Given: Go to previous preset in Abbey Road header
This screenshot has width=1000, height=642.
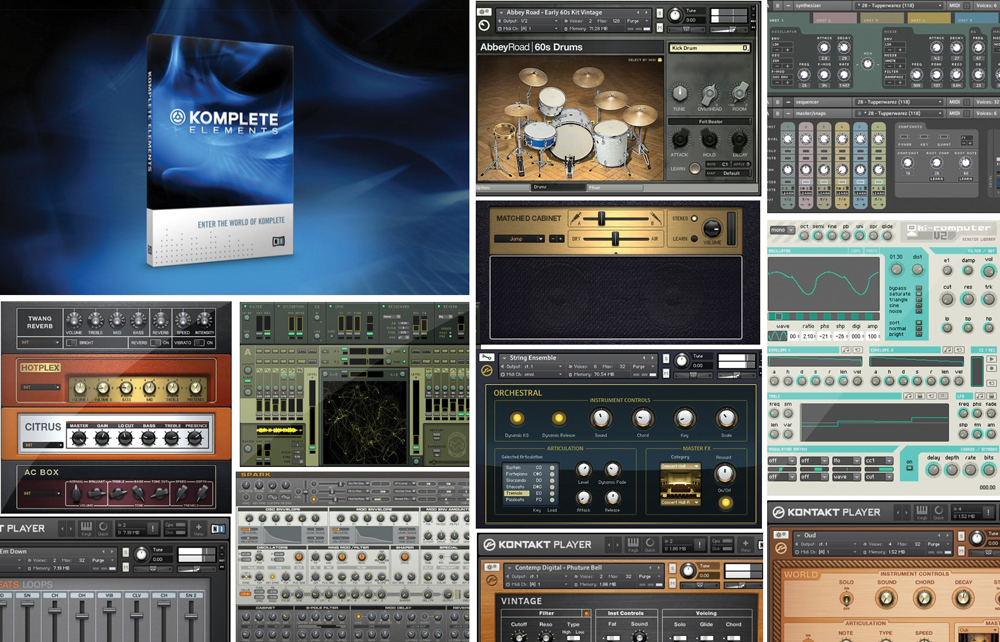Looking at the screenshot, I should 640,12.
